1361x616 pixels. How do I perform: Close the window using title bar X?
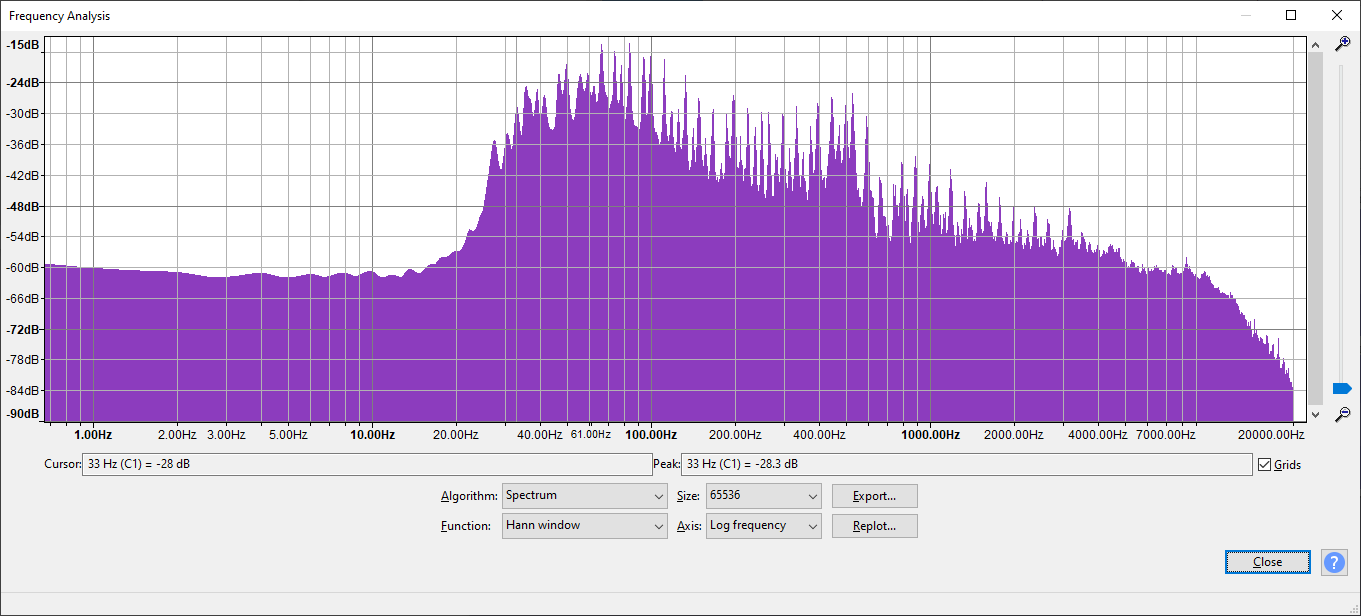(1336, 15)
